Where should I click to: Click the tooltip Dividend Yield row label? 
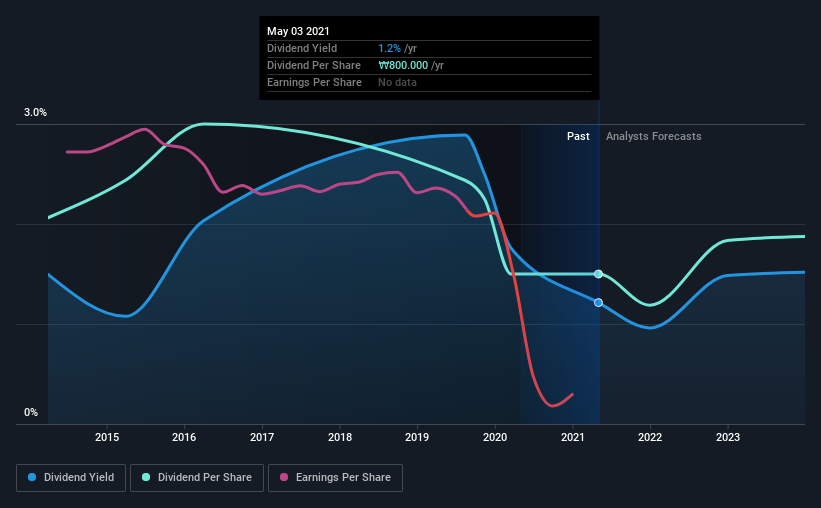(x=302, y=48)
